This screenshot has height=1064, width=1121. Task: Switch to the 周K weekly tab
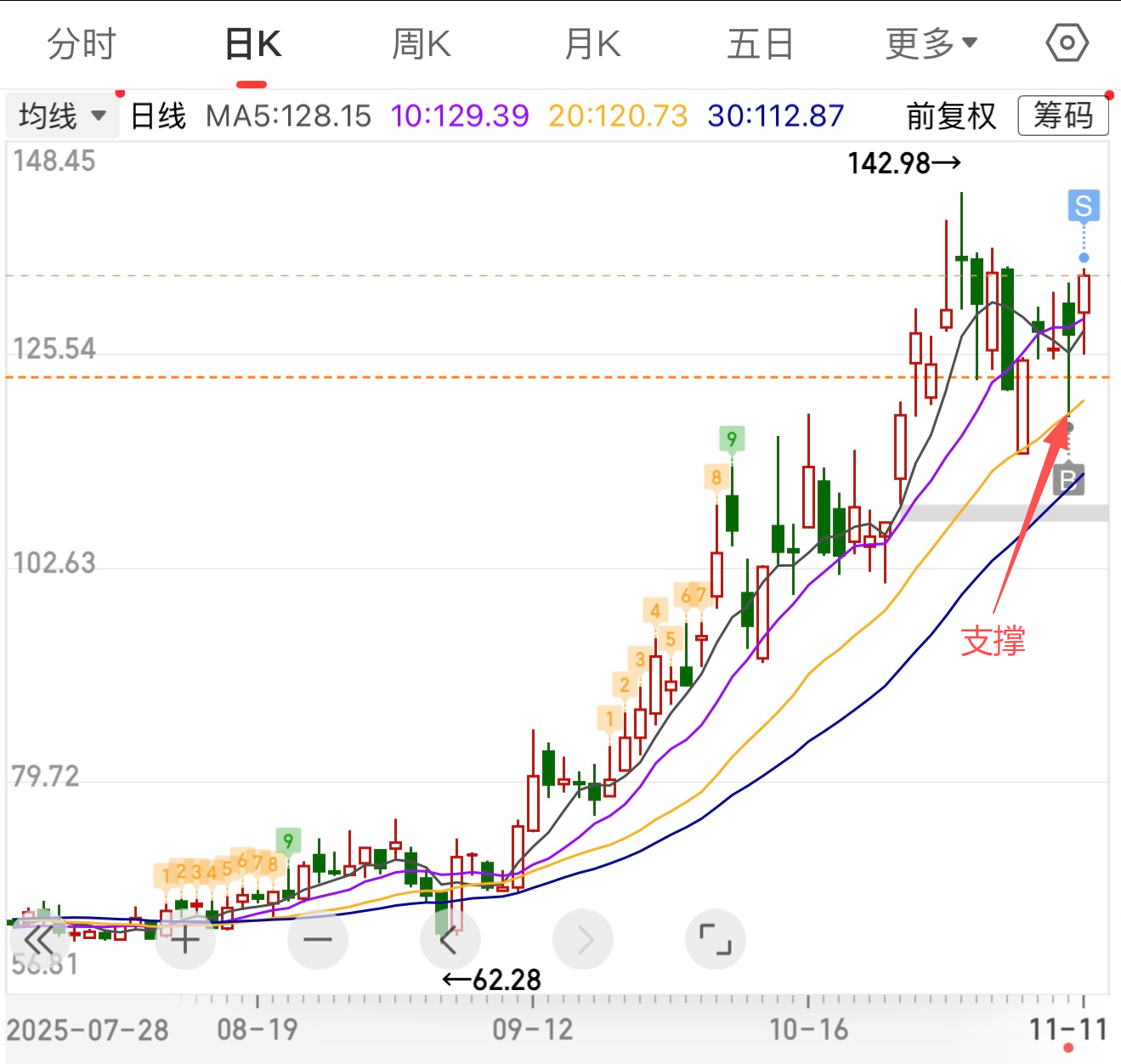(422, 43)
